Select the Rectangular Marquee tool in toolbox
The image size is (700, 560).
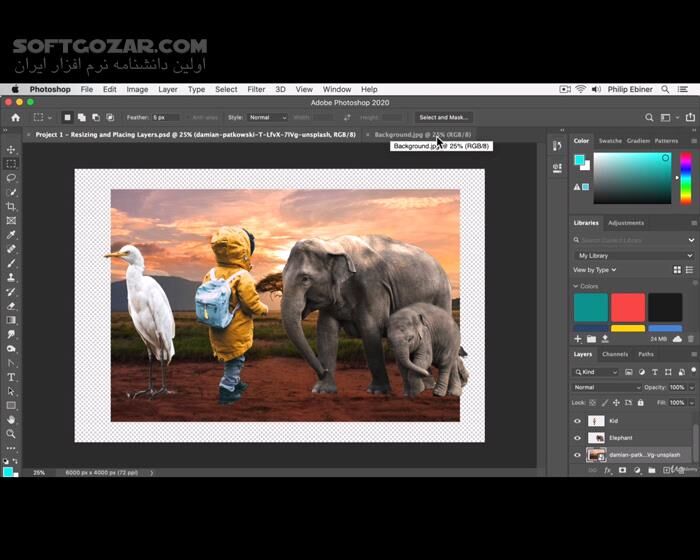coord(11,164)
